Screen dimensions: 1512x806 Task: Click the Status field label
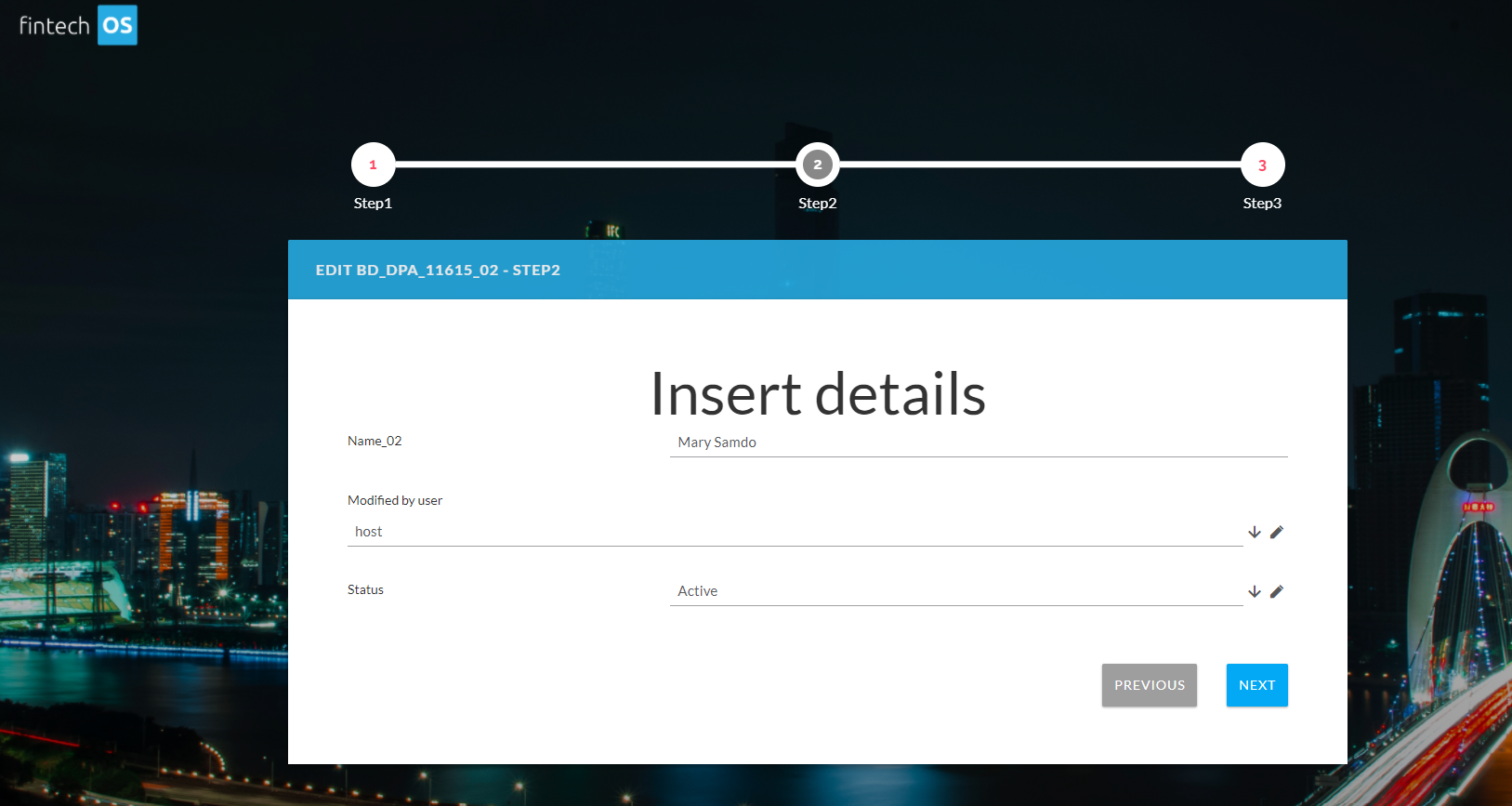click(365, 589)
